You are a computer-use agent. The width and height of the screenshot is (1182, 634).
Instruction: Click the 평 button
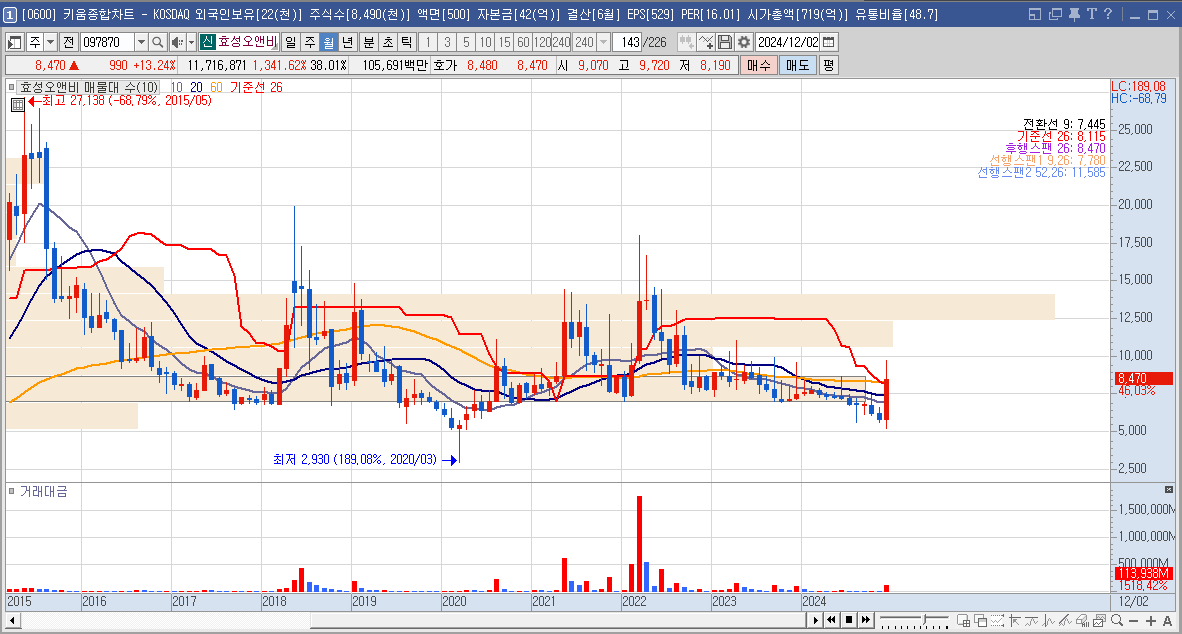[x=828, y=66]
